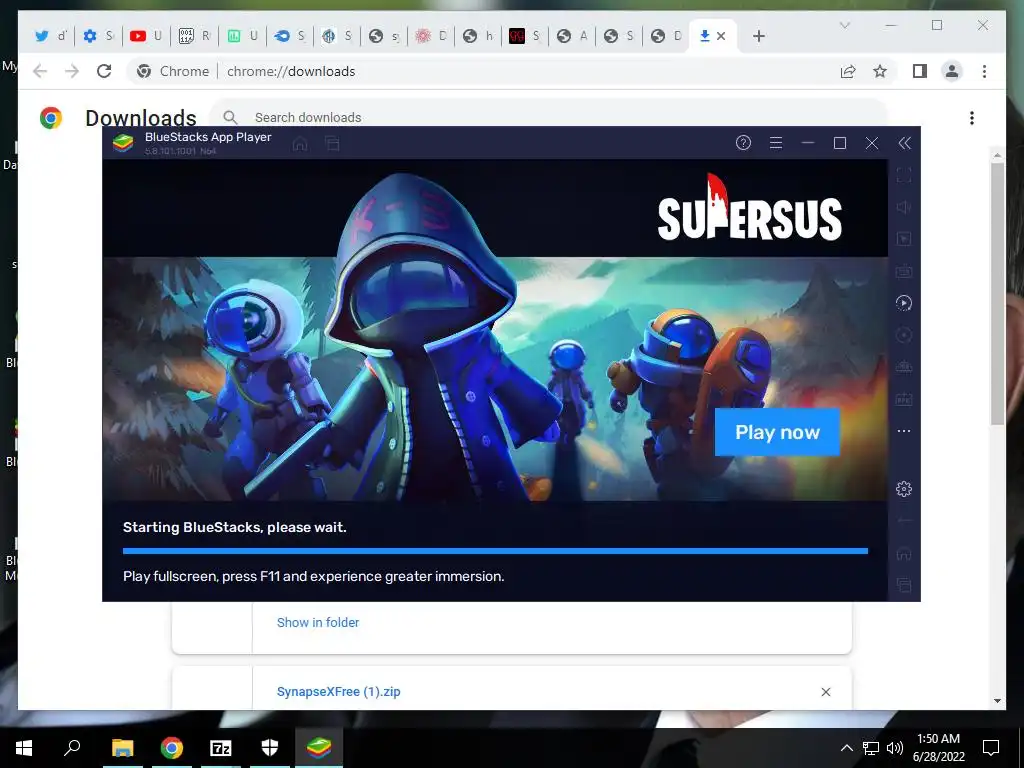The height and width of the screenshot is (768, 1024).
Task: Reload the Chrome downloads page
Action: coord(104,71)
